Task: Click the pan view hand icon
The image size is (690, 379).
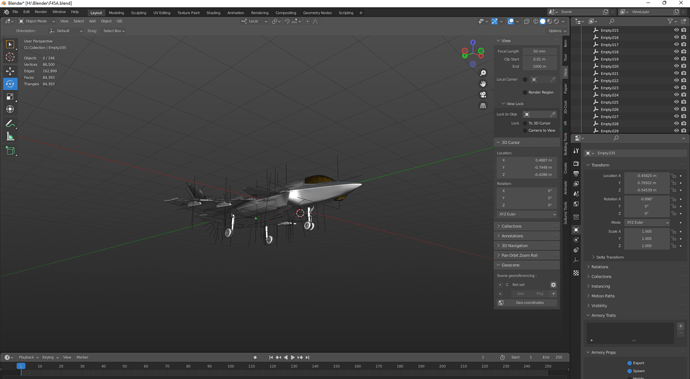Action: [x=483, y=84]
